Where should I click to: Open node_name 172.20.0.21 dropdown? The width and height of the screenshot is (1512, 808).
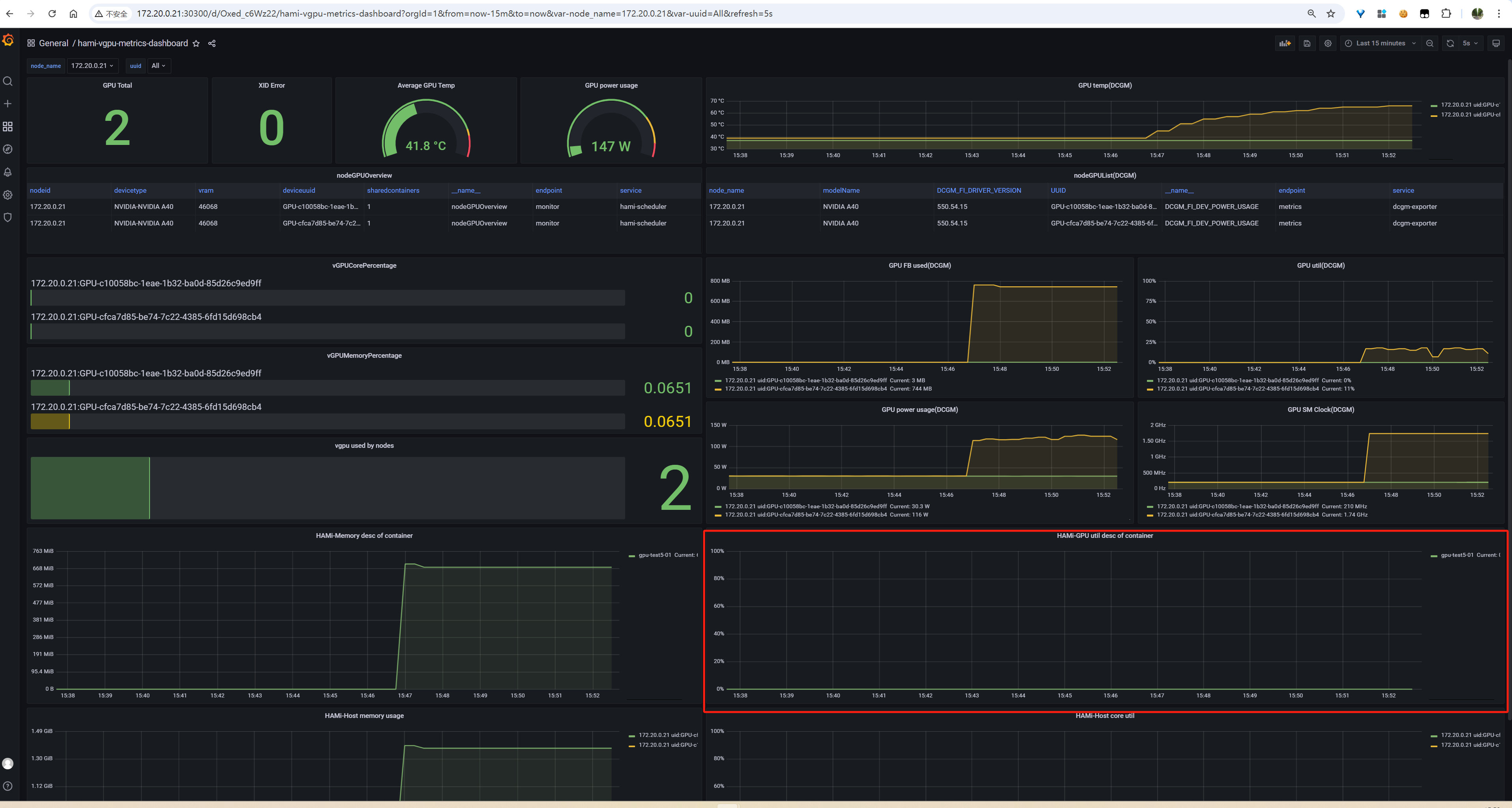92,66
